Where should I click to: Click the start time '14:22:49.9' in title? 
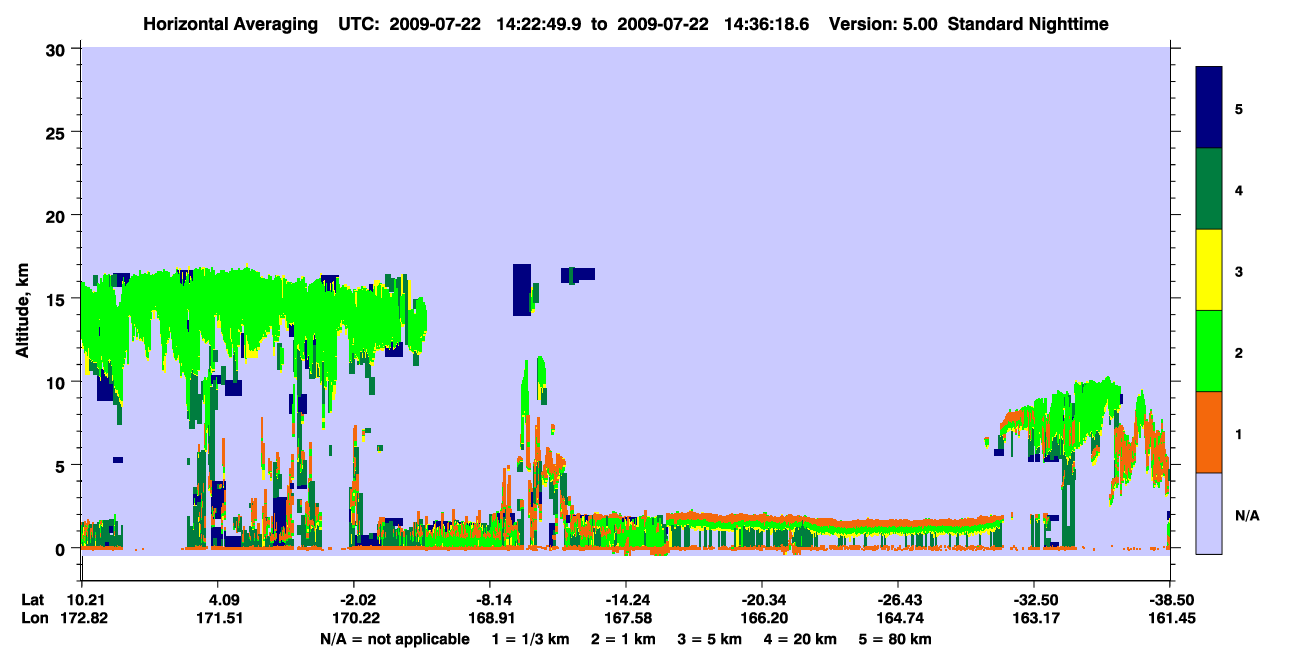[540, 23]
